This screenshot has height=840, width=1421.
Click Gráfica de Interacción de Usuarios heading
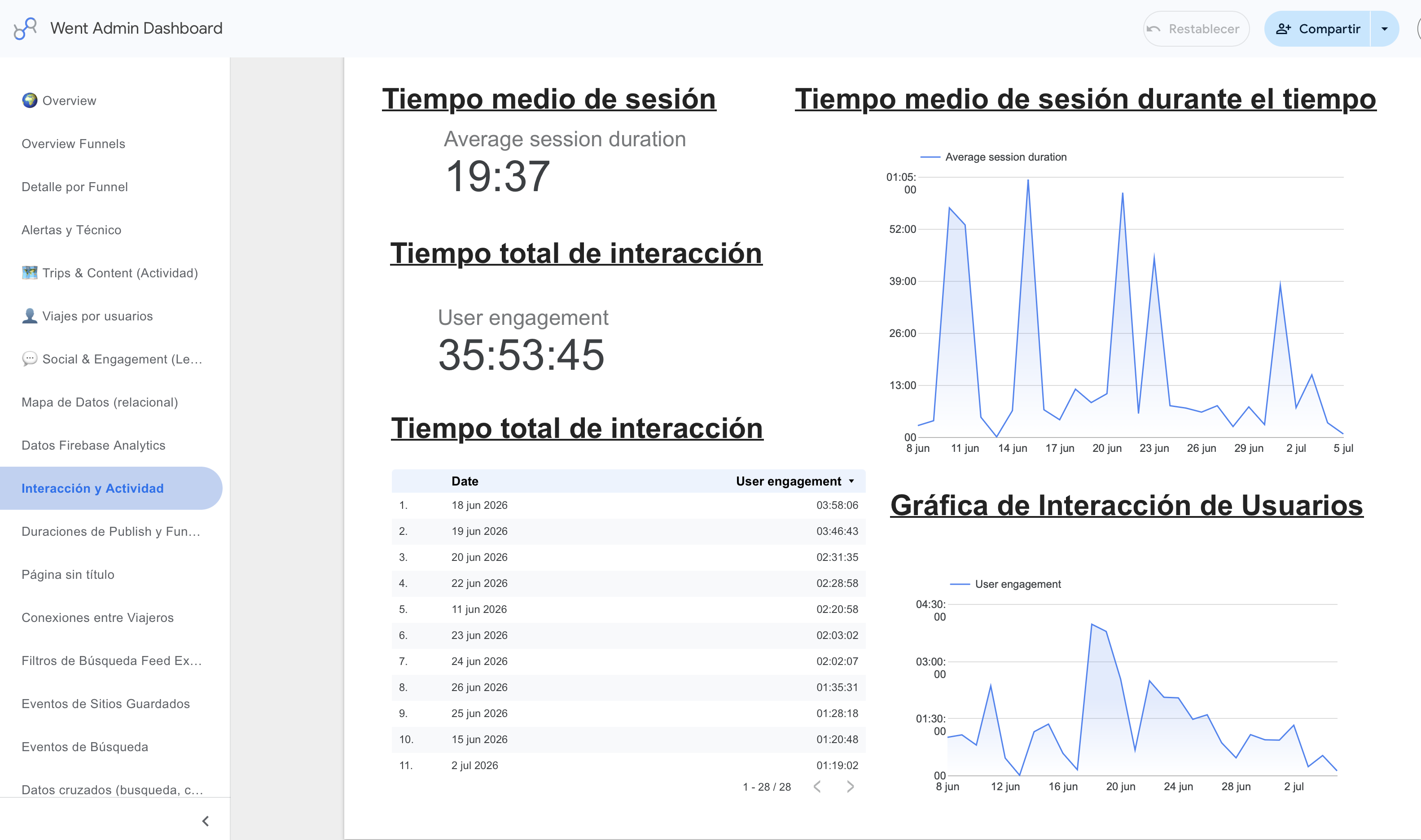(x=1126, y=505)
